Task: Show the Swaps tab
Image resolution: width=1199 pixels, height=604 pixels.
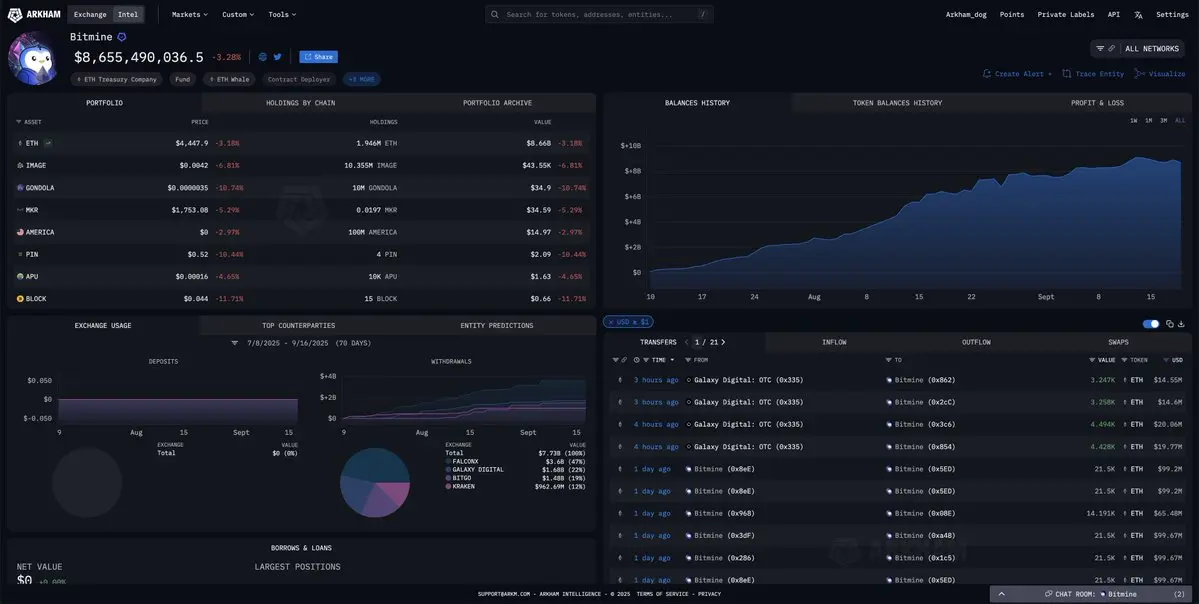Action: tap(1118, 342)
